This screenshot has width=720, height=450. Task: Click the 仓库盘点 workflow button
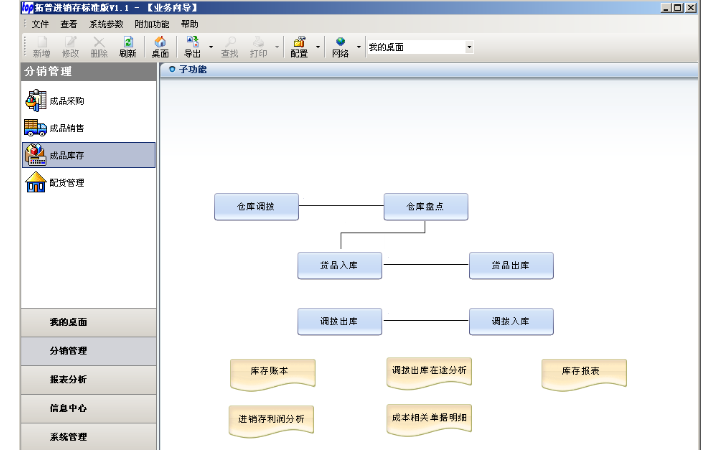click(425, 207)
